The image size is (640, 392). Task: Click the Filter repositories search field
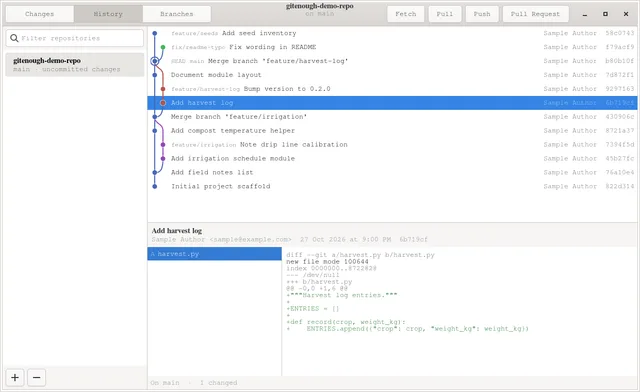tap(75, 38)
